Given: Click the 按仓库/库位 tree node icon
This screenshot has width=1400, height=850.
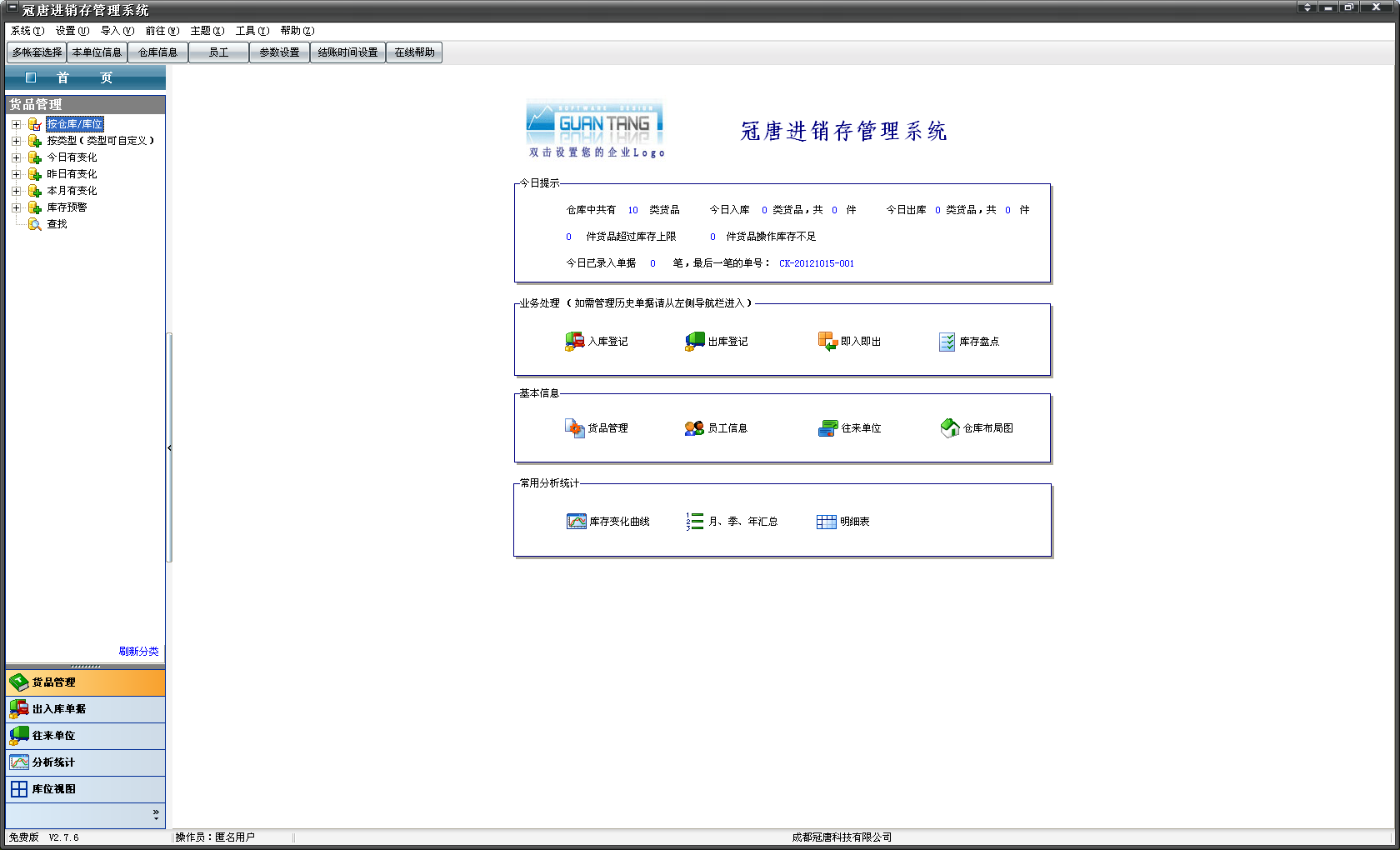Looking at the screenshot, I should [35, 124].
